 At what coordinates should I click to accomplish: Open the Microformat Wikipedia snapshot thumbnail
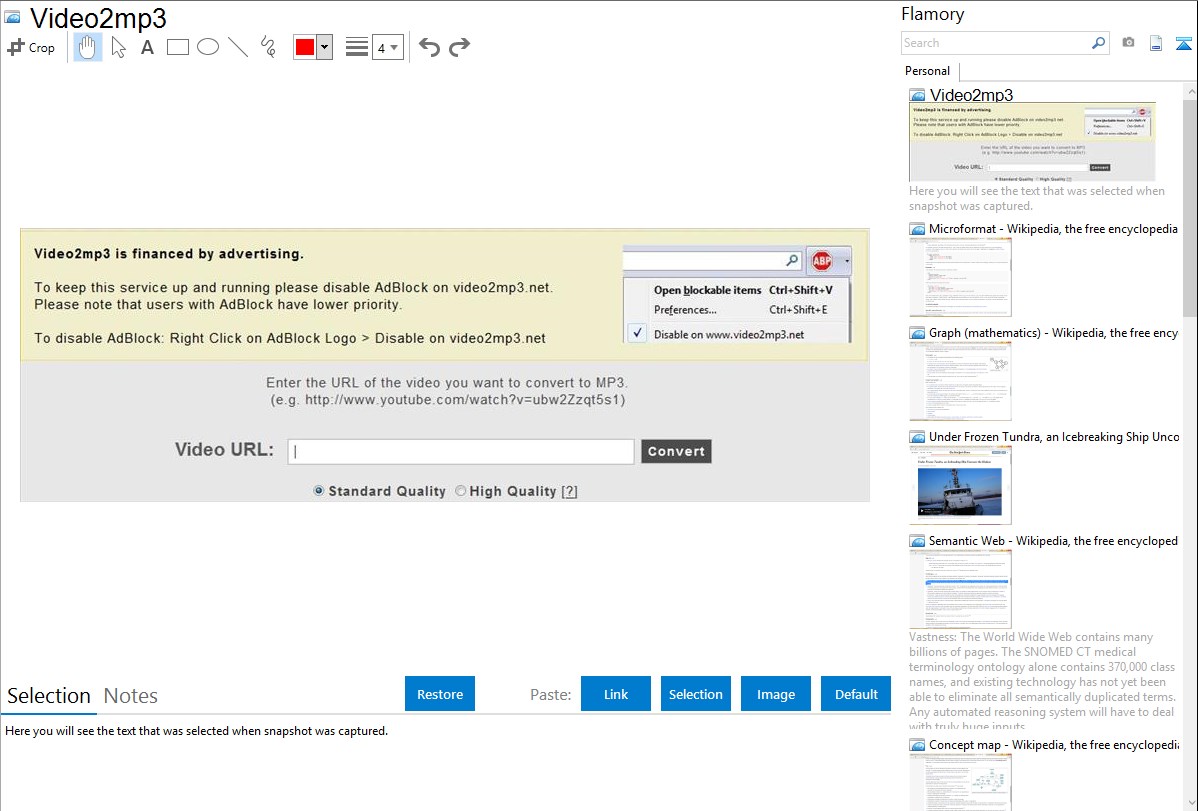pos(960,277)
